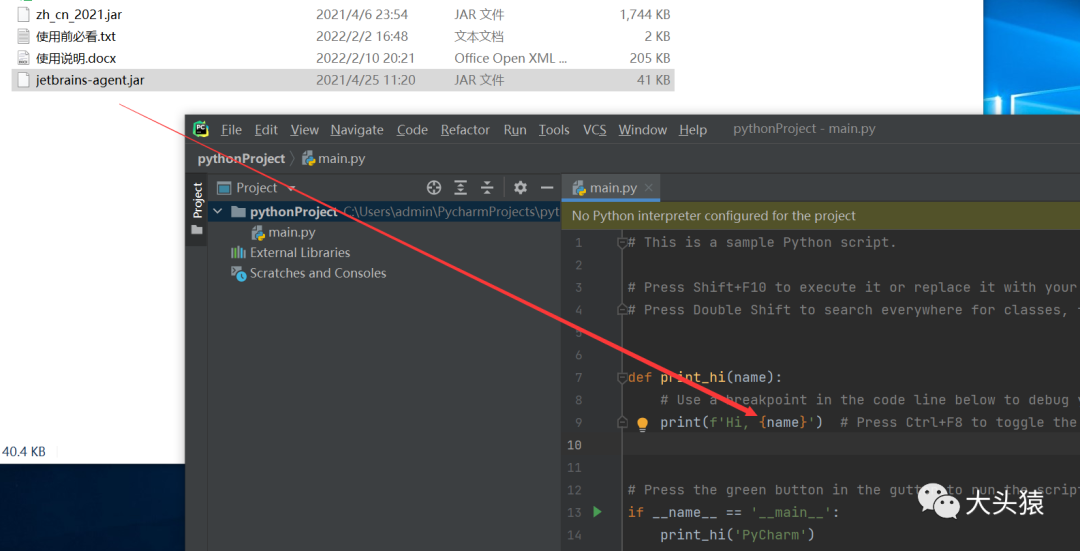
Task: Click the No Python interpreter notification banner
Action: (x=821, y=216)
